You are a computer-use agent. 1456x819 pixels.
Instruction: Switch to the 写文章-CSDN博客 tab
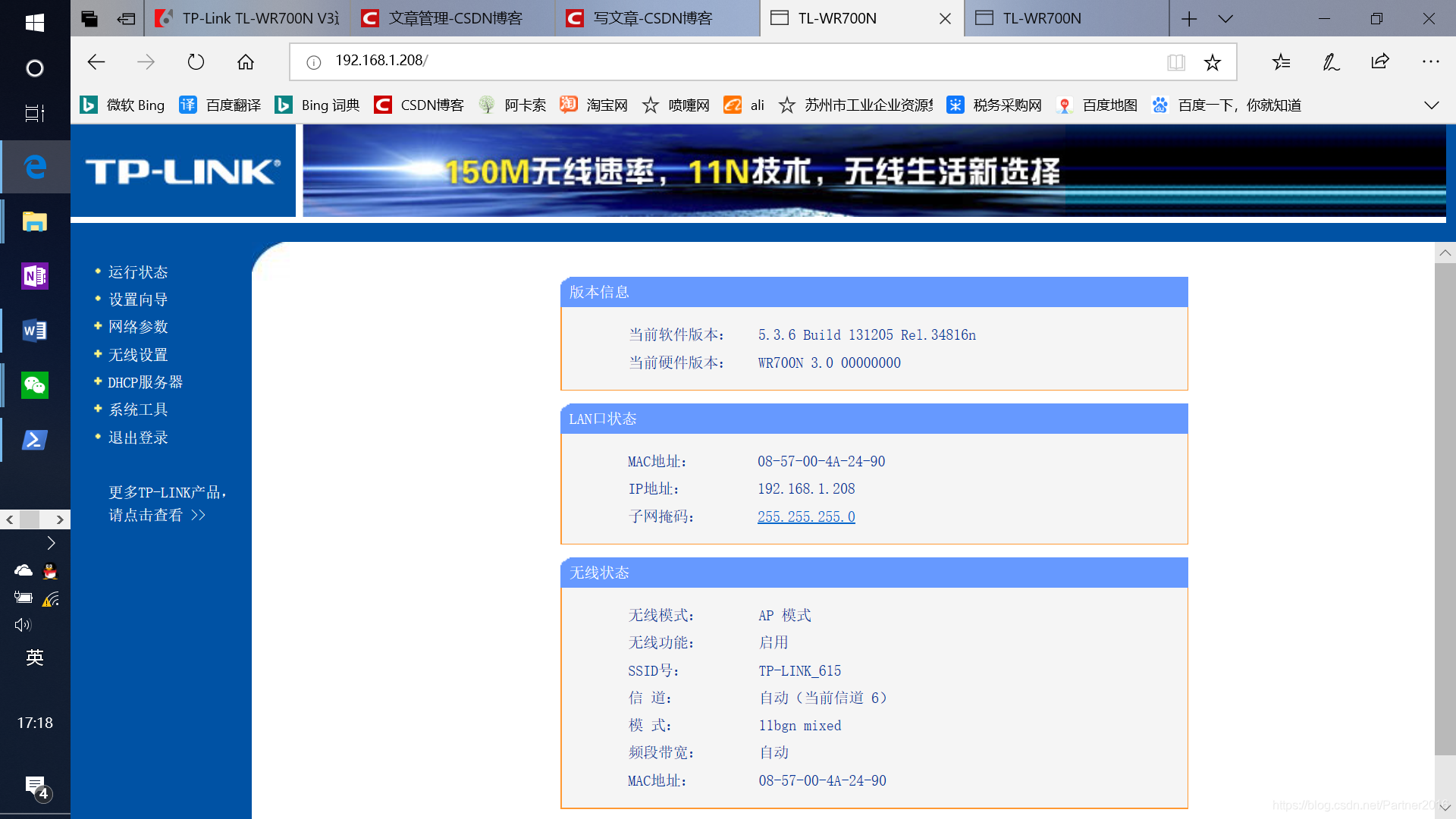click(648, 18)
